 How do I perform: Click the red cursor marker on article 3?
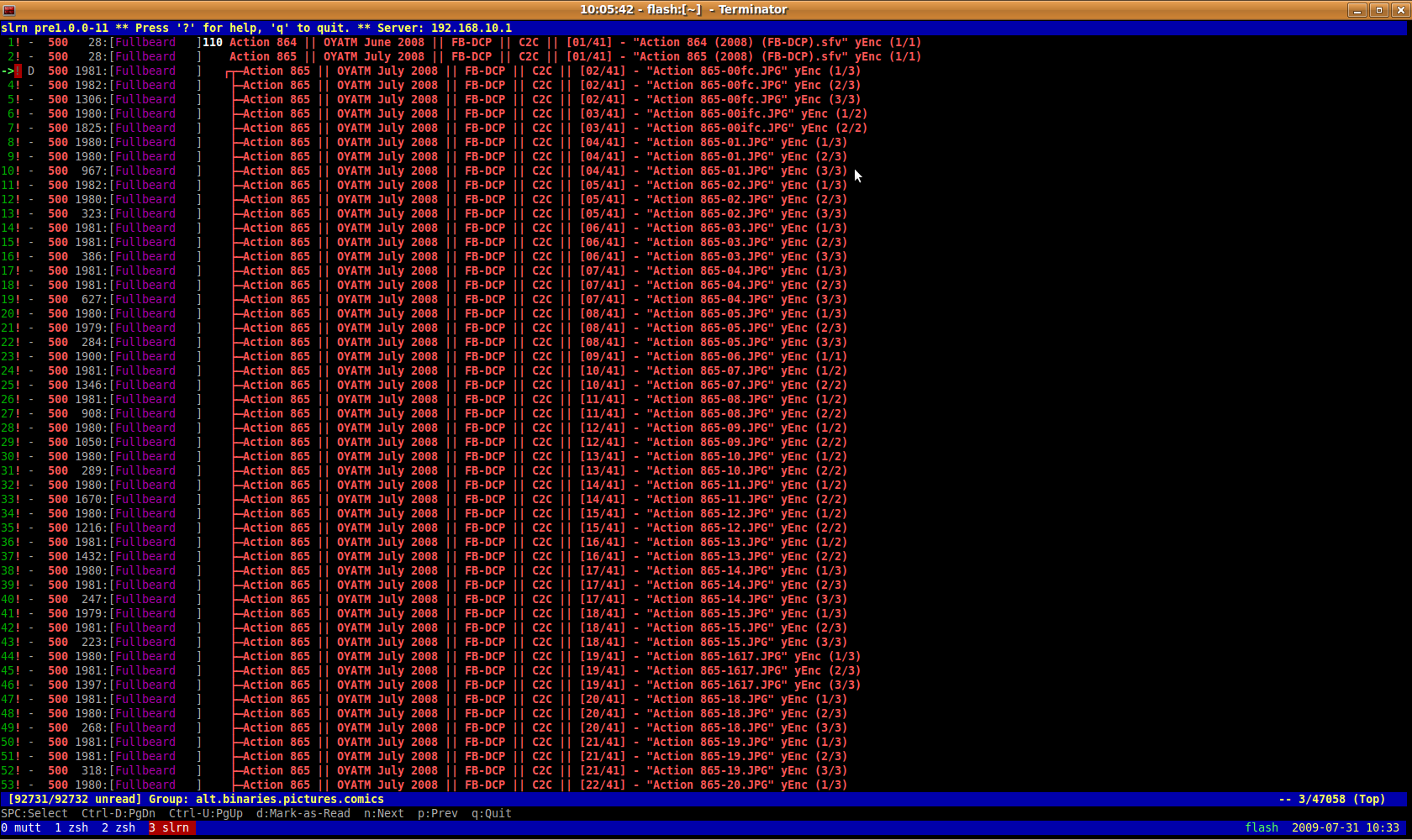coord(18,71)
